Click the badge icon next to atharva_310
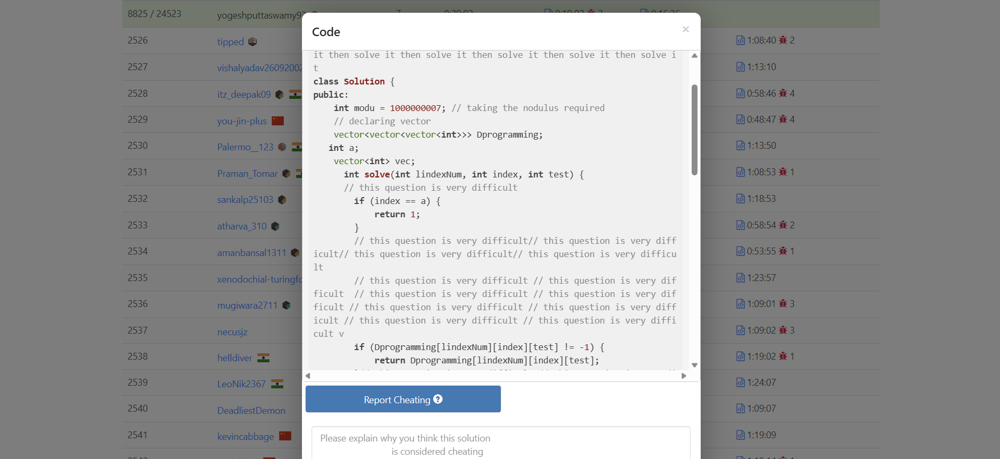This screenshot has width=1000, height=459. (x=275, y=226)
